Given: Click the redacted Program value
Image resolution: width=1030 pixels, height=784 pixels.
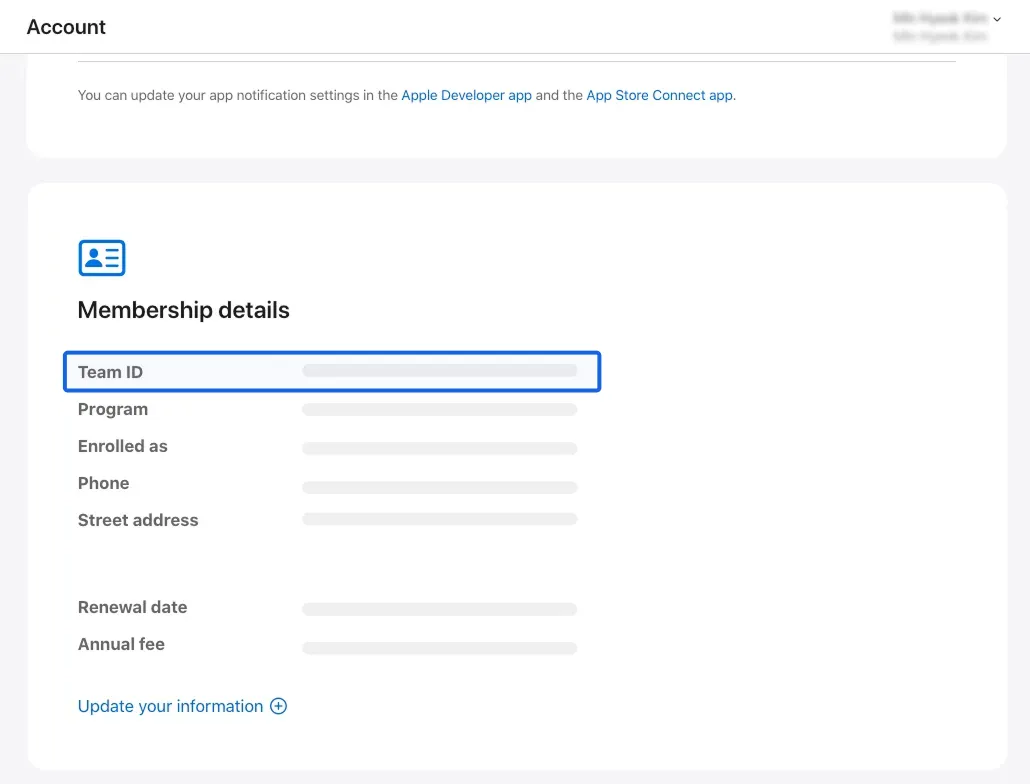Looking at the screenshot, I should 439,410.
